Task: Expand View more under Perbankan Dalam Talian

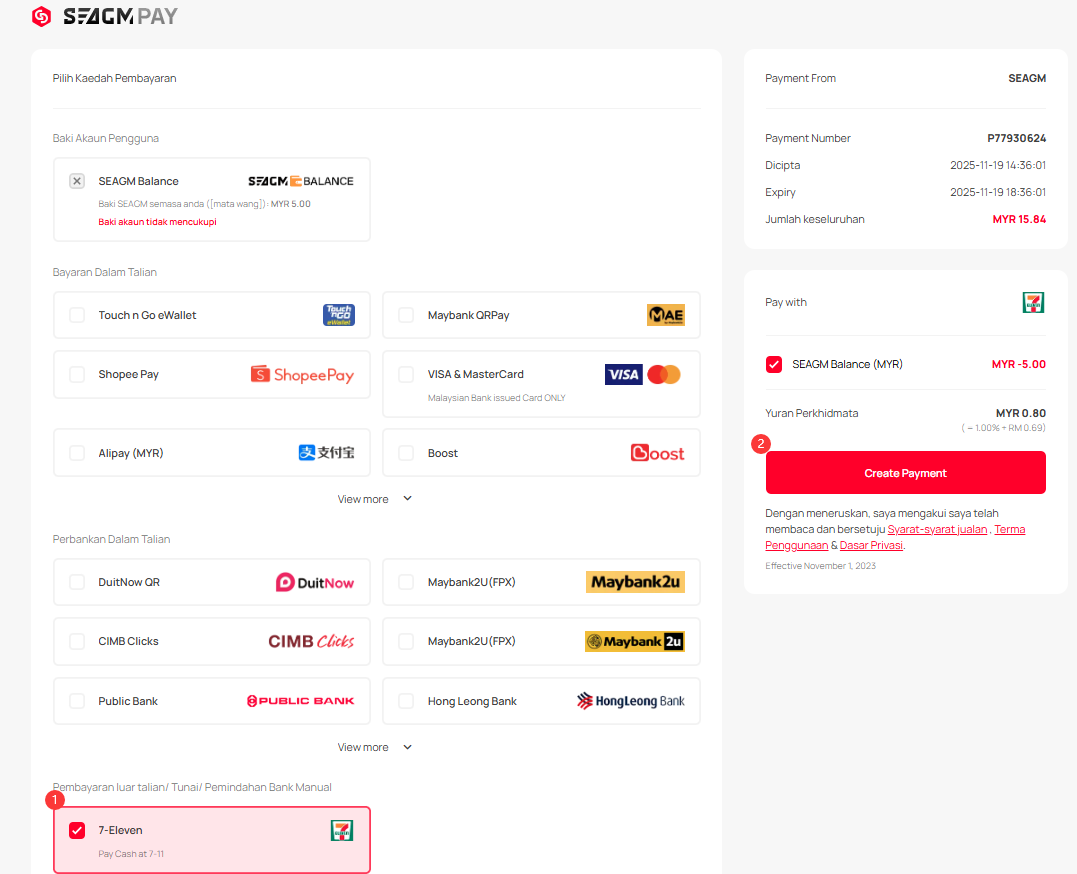Action: point(374,747)
